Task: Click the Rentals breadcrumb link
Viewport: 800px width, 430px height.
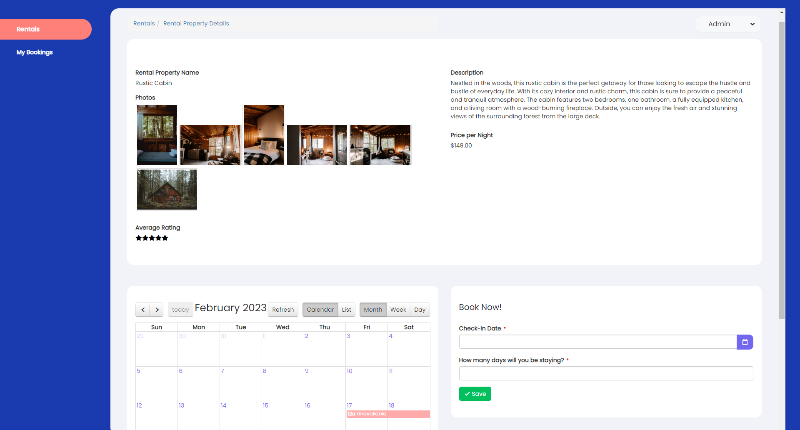Action: (x=144, y=22)
